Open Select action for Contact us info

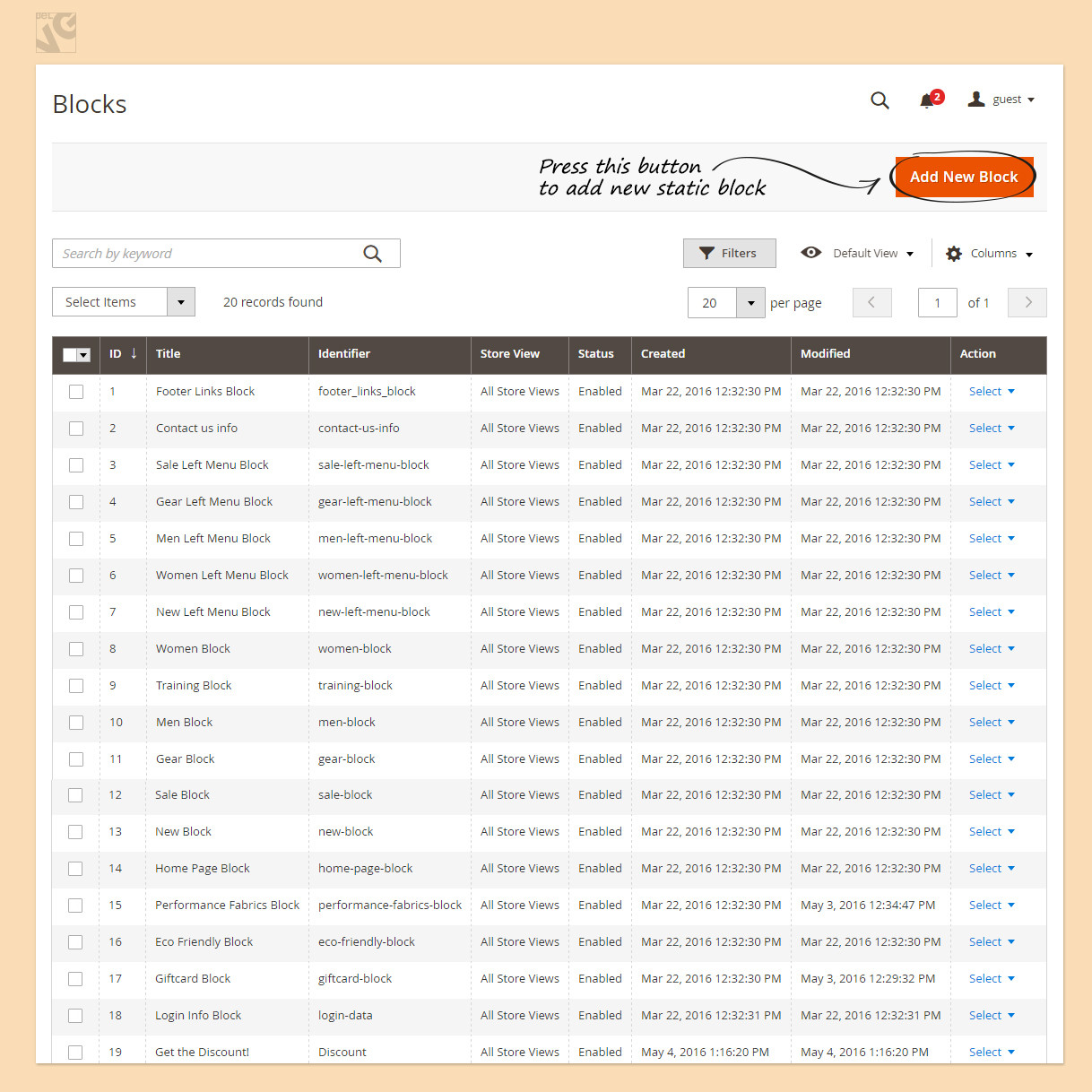point(992,429)
